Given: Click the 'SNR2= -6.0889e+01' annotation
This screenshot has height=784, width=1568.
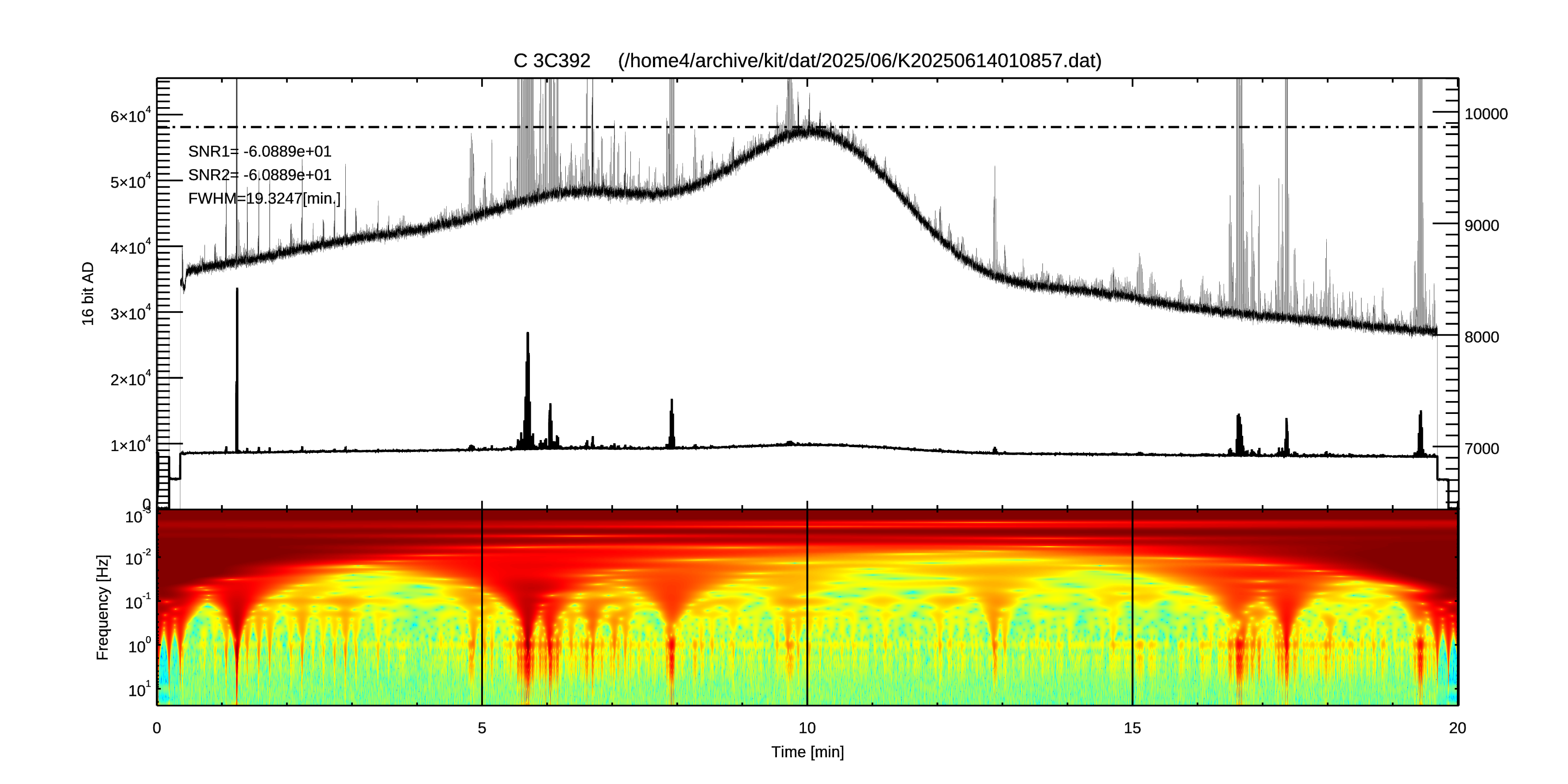Looking at the screenshot, I should pyautogui.click(x=259, y=175).
